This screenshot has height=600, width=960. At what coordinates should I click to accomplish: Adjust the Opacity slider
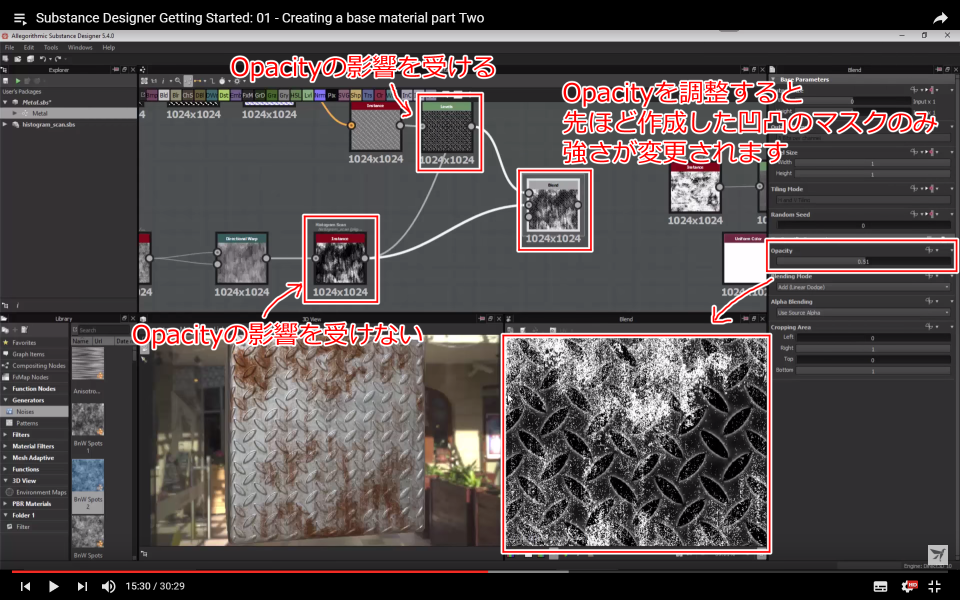click(x=863, y=261)
